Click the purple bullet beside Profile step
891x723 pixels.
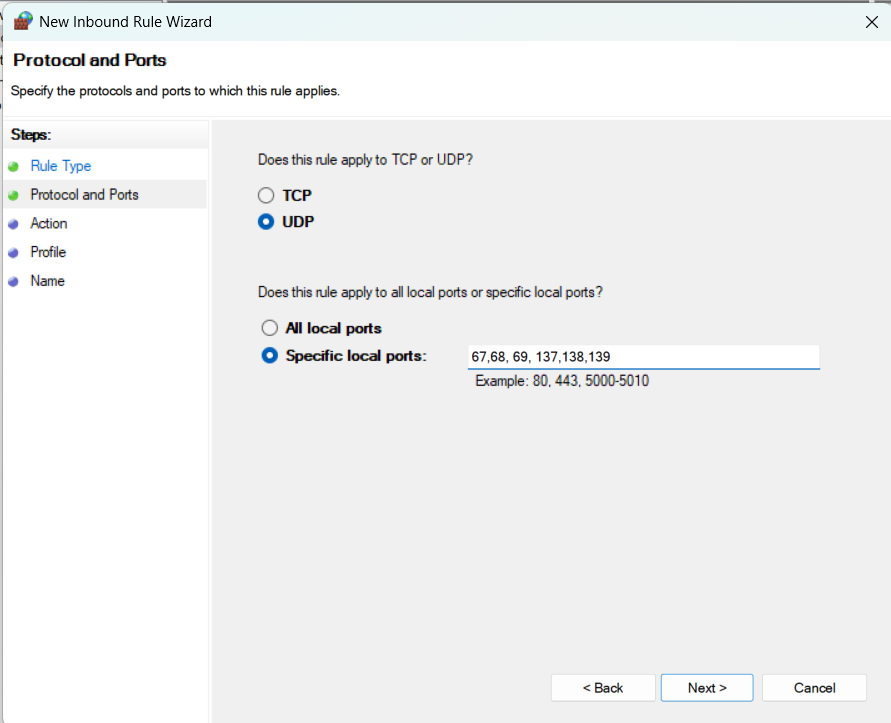13,253
